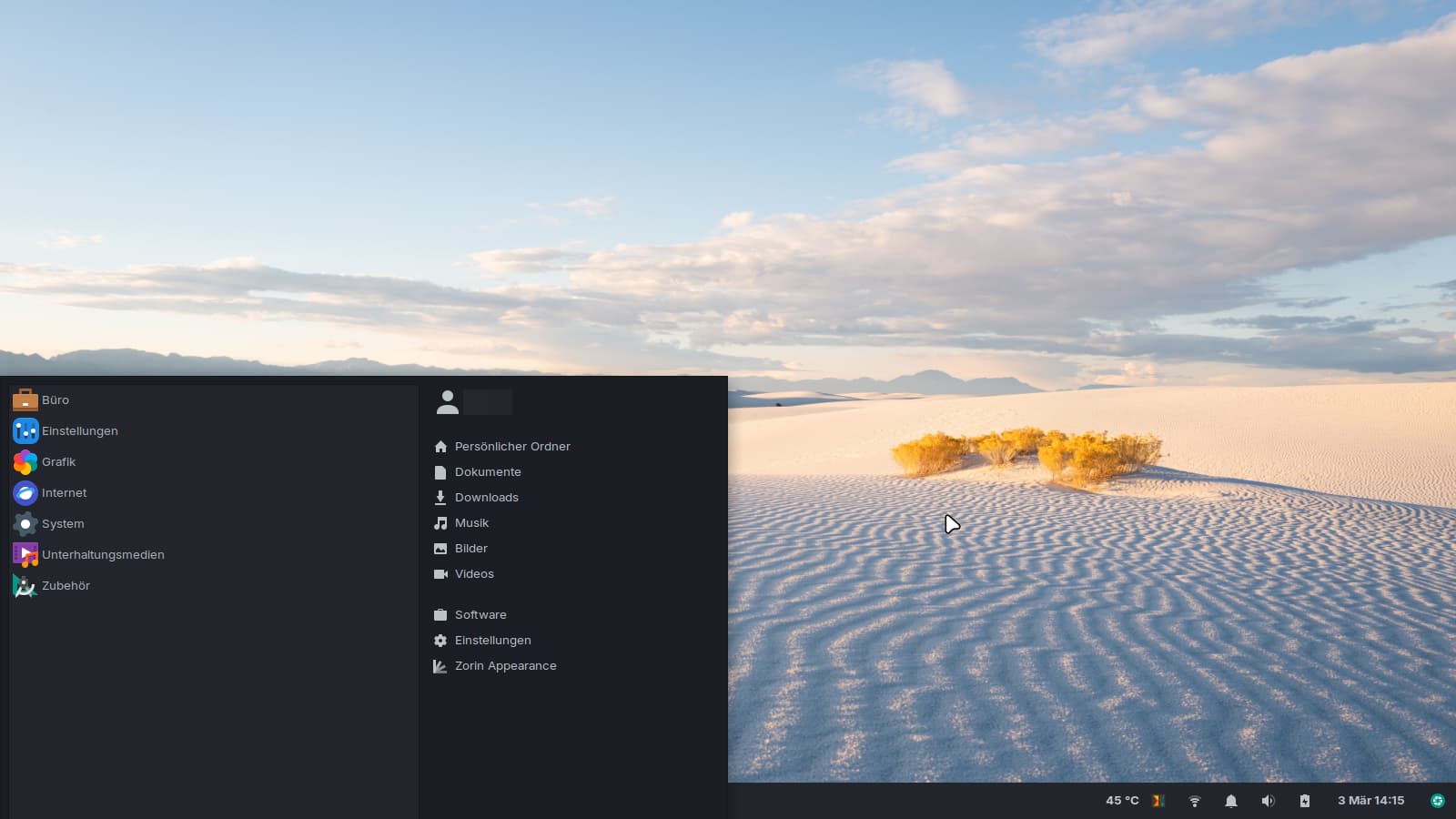
Task: Select the Unterhaltungsmedien menu entry
Action: [103, 554]
